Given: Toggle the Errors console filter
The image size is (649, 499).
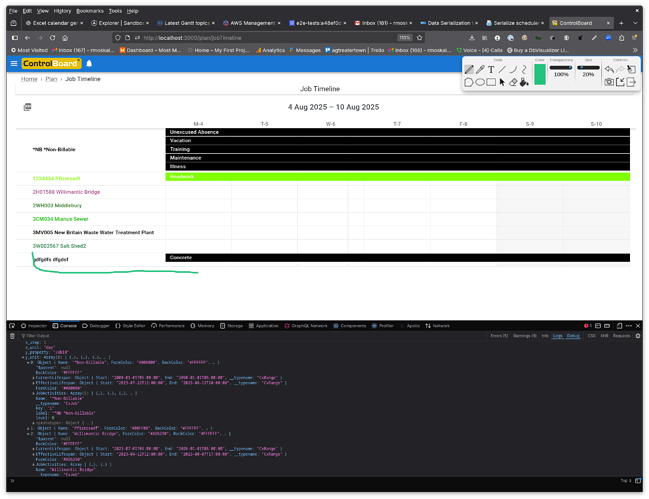Looking at the screenshot, I should click(x=499, y=336).
